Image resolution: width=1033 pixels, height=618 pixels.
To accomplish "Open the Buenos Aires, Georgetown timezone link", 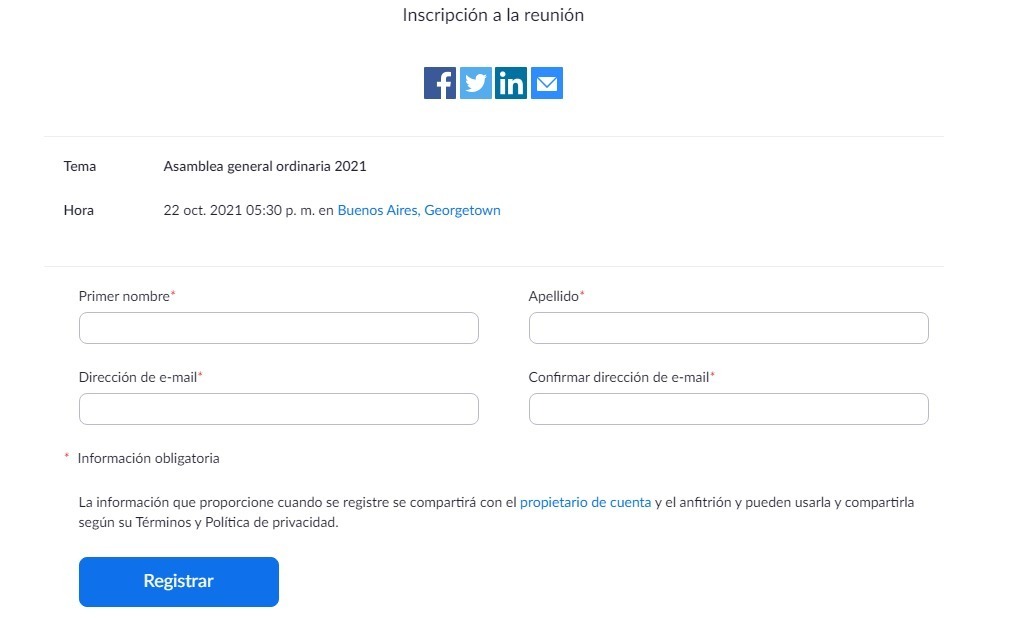I will [419, 210].
